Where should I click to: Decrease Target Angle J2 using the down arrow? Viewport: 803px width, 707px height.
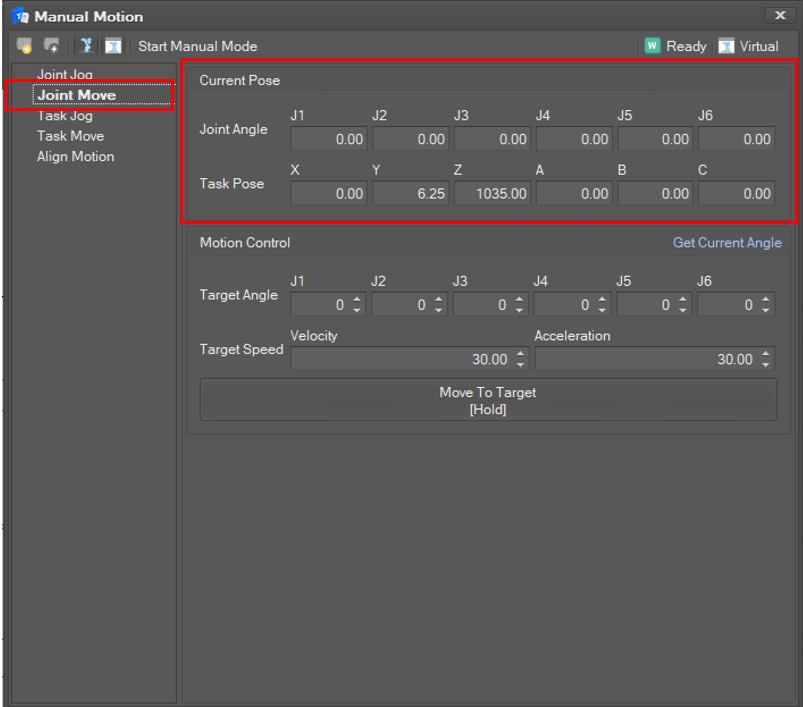pos(439,310)
